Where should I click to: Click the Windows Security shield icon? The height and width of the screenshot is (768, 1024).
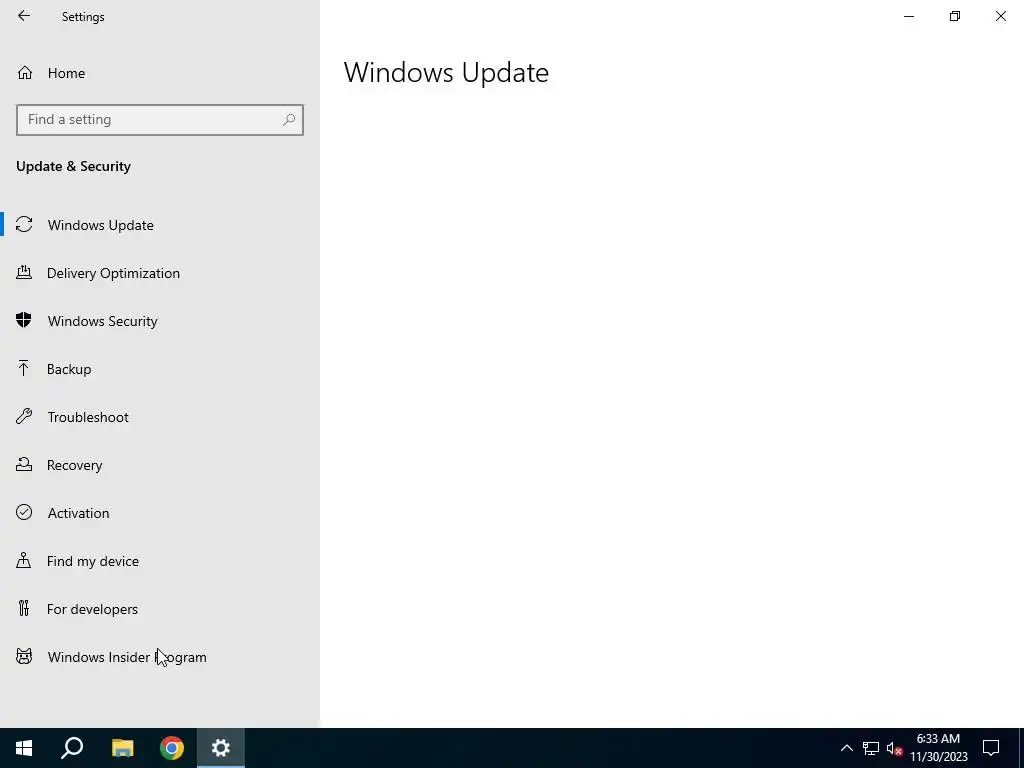[x=24, y=320]
